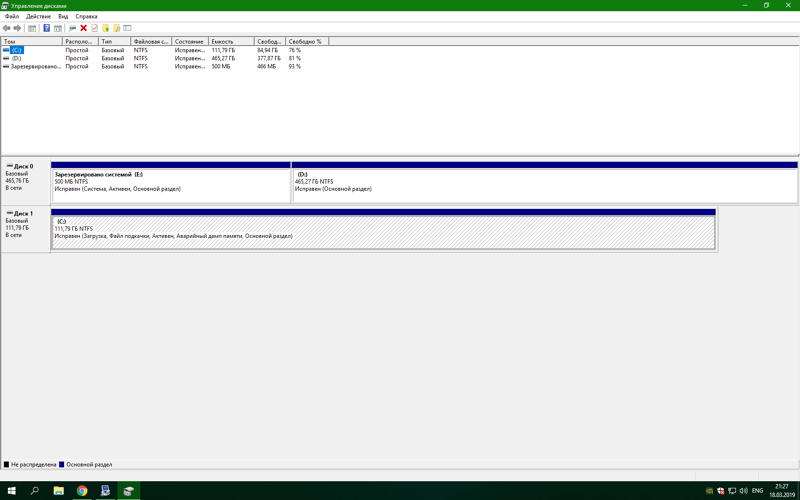Viewport: 800px width, 500px height.
Task: Open the Файл menu
Action: (x=12, y=17)
